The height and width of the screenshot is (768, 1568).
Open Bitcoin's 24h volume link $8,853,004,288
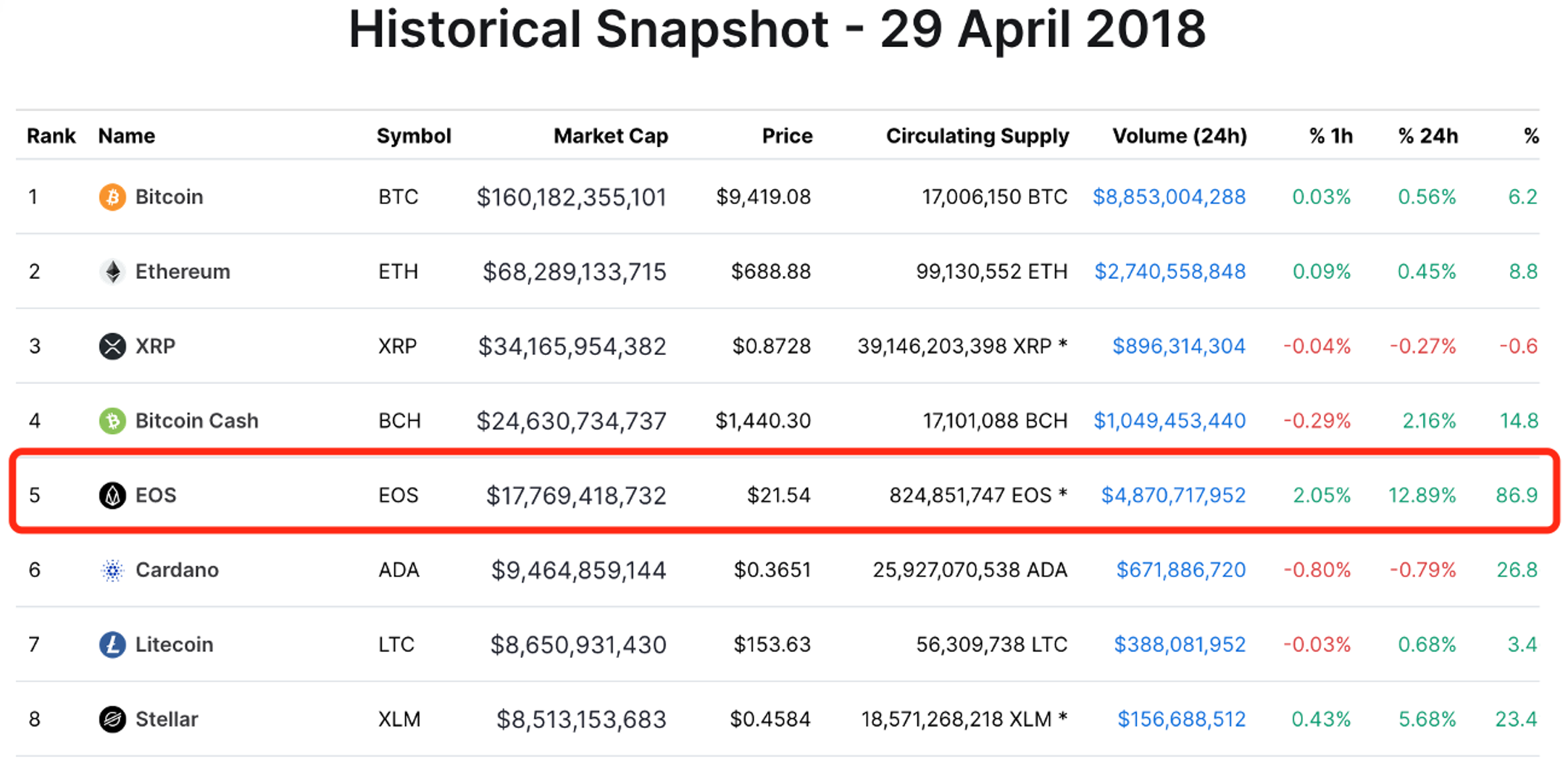coord(1169,196)
